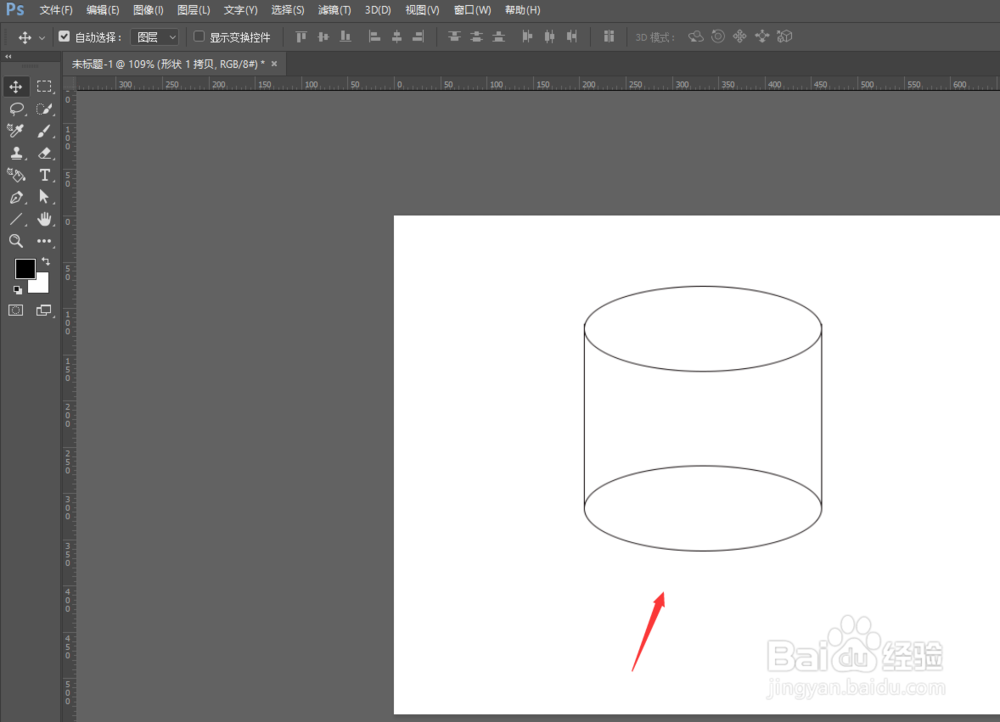Image resolution: width=1000 pixels, height=722 pixels.
Task: Click the Ps application logo
Action: click(15, 10)
